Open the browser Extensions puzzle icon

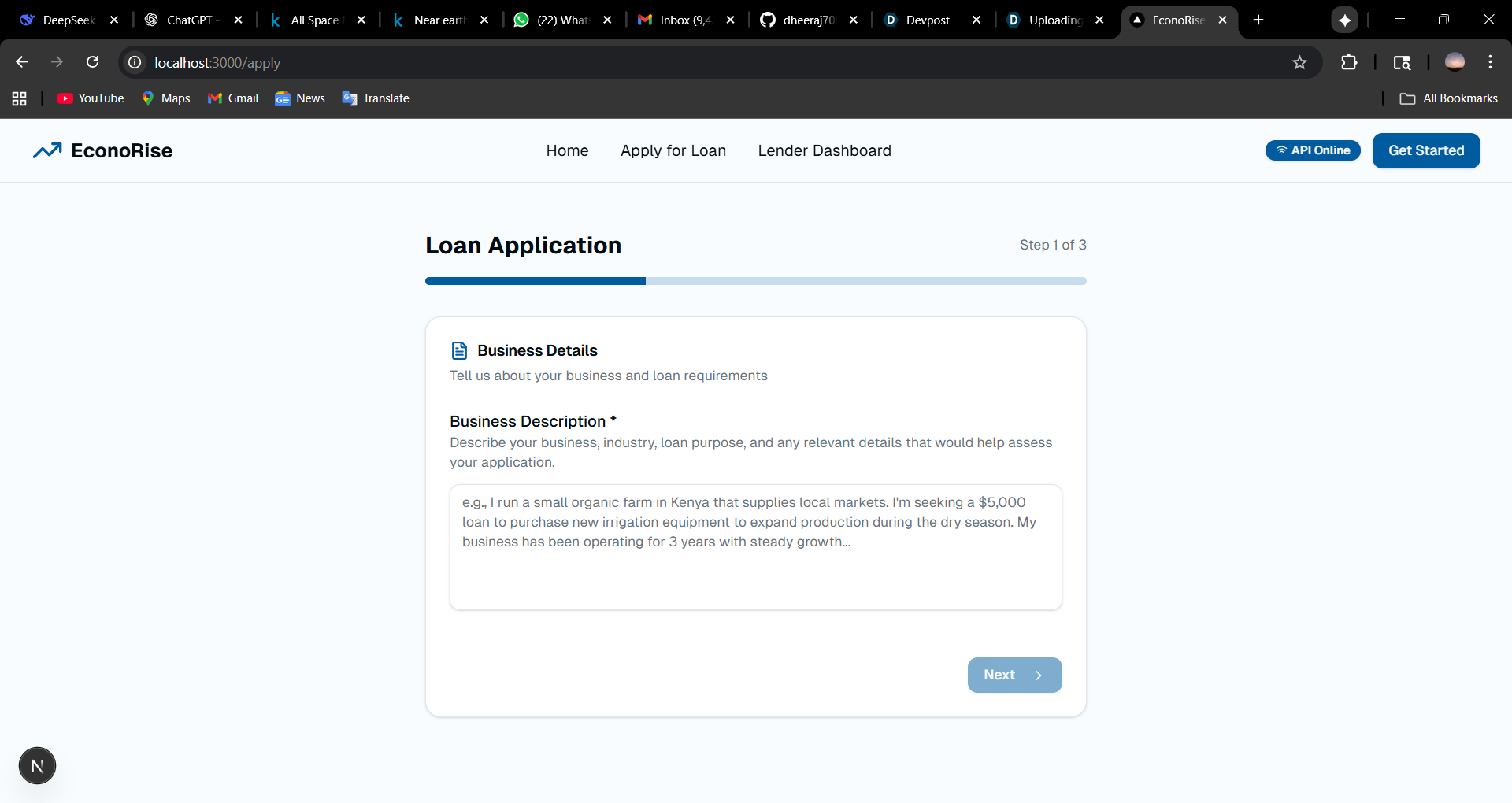(x=1349, y=62)
